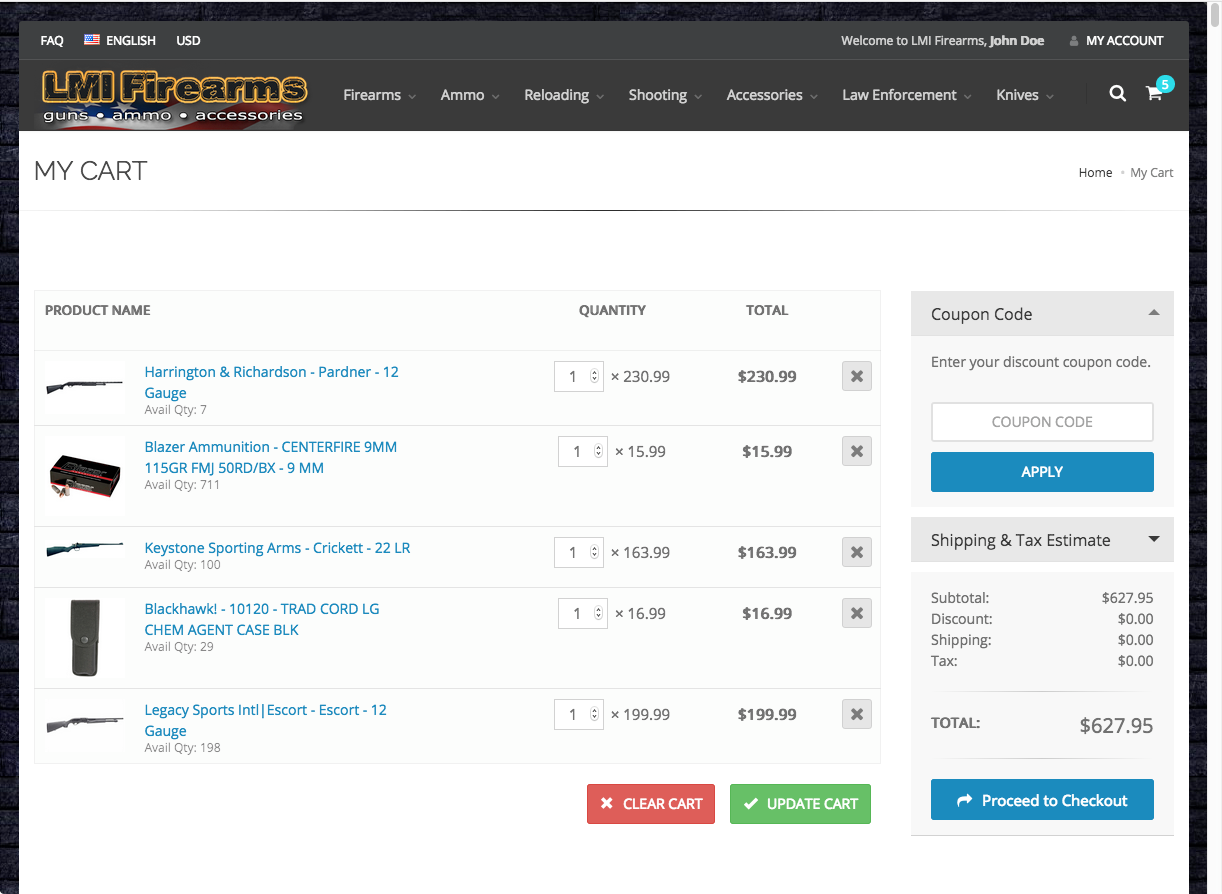Click the $230.99 row total
1222x894 pixels.
[767, 377]
